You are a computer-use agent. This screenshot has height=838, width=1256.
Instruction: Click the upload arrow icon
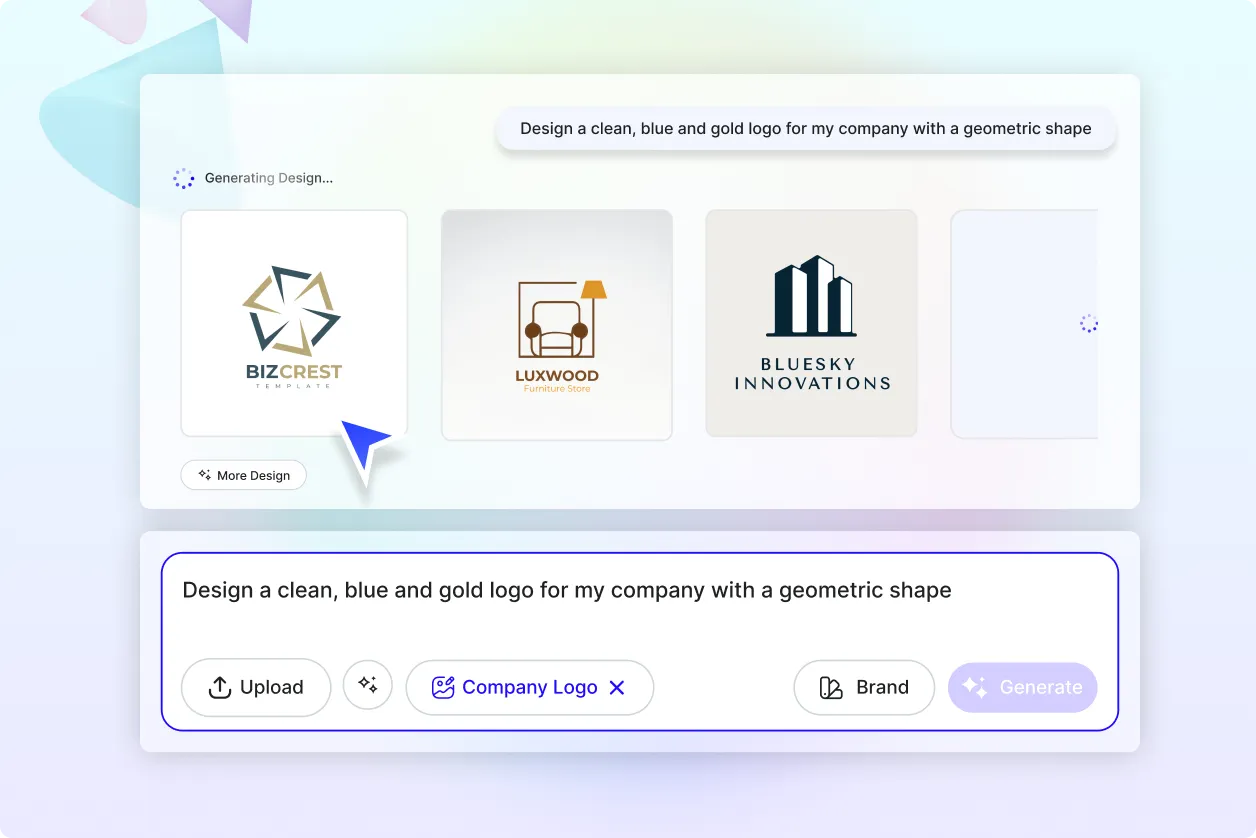coord(219,687)
